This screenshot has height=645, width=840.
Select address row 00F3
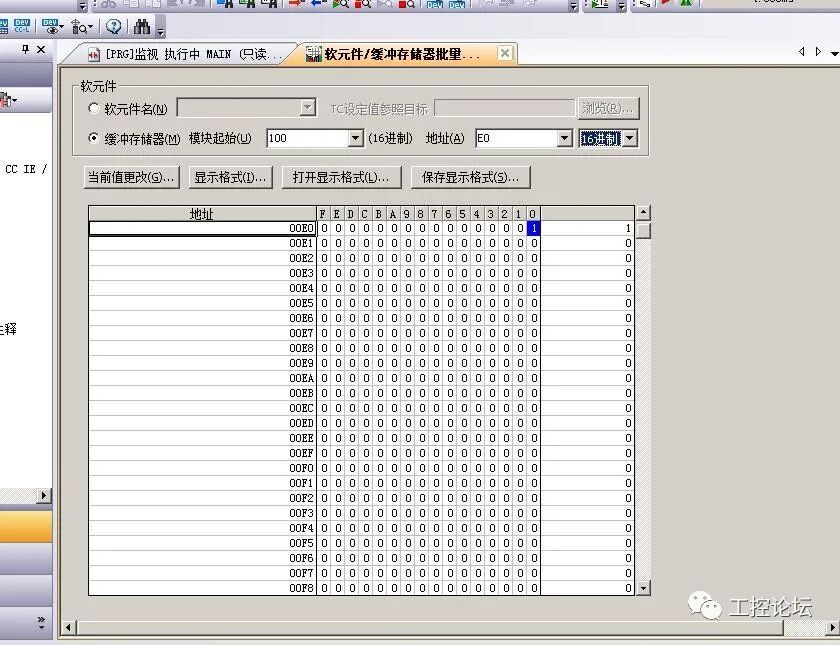point(202,513)
